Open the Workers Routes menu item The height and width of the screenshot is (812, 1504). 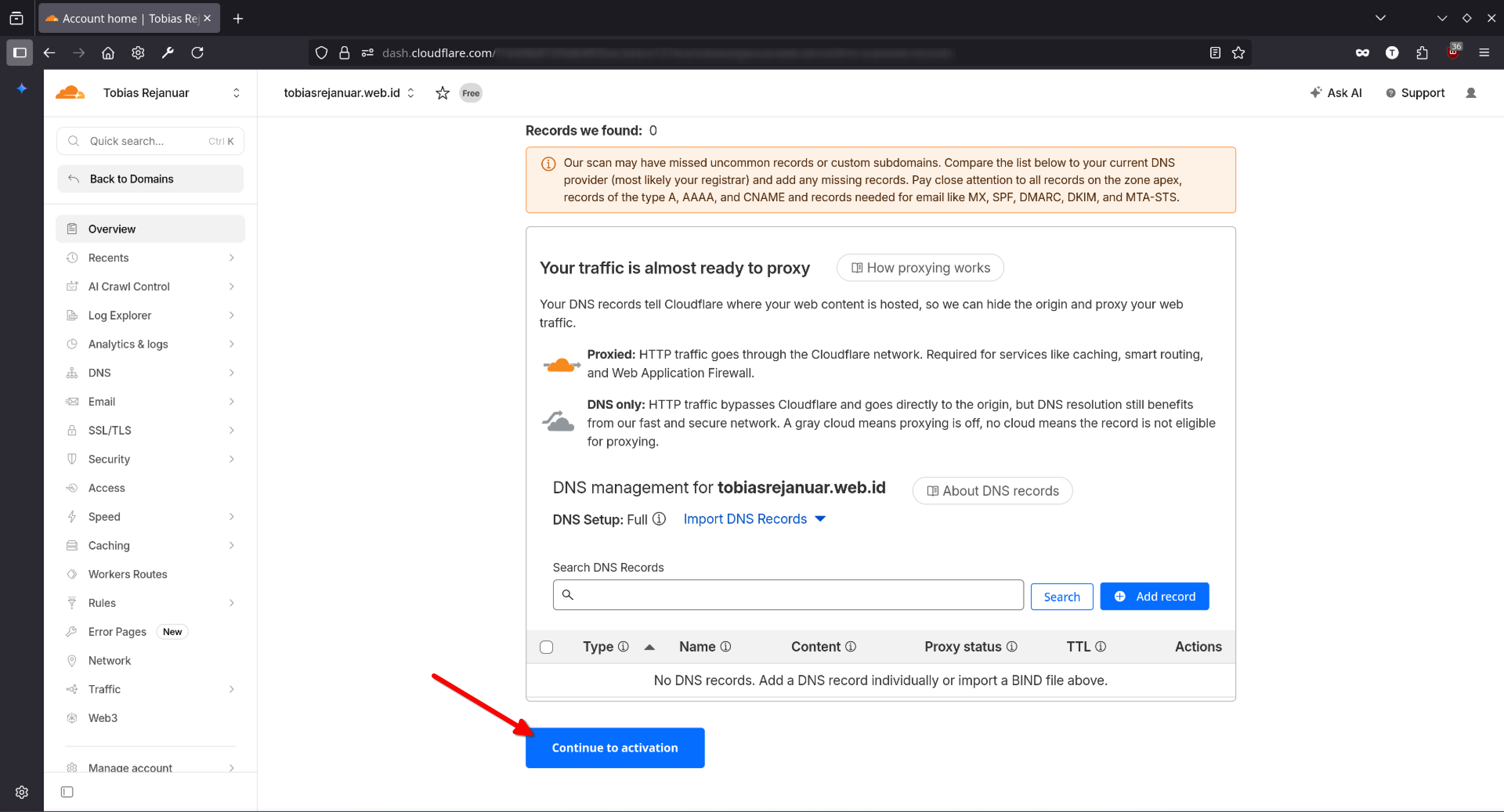pyautogui.click(x=127, y=574)
